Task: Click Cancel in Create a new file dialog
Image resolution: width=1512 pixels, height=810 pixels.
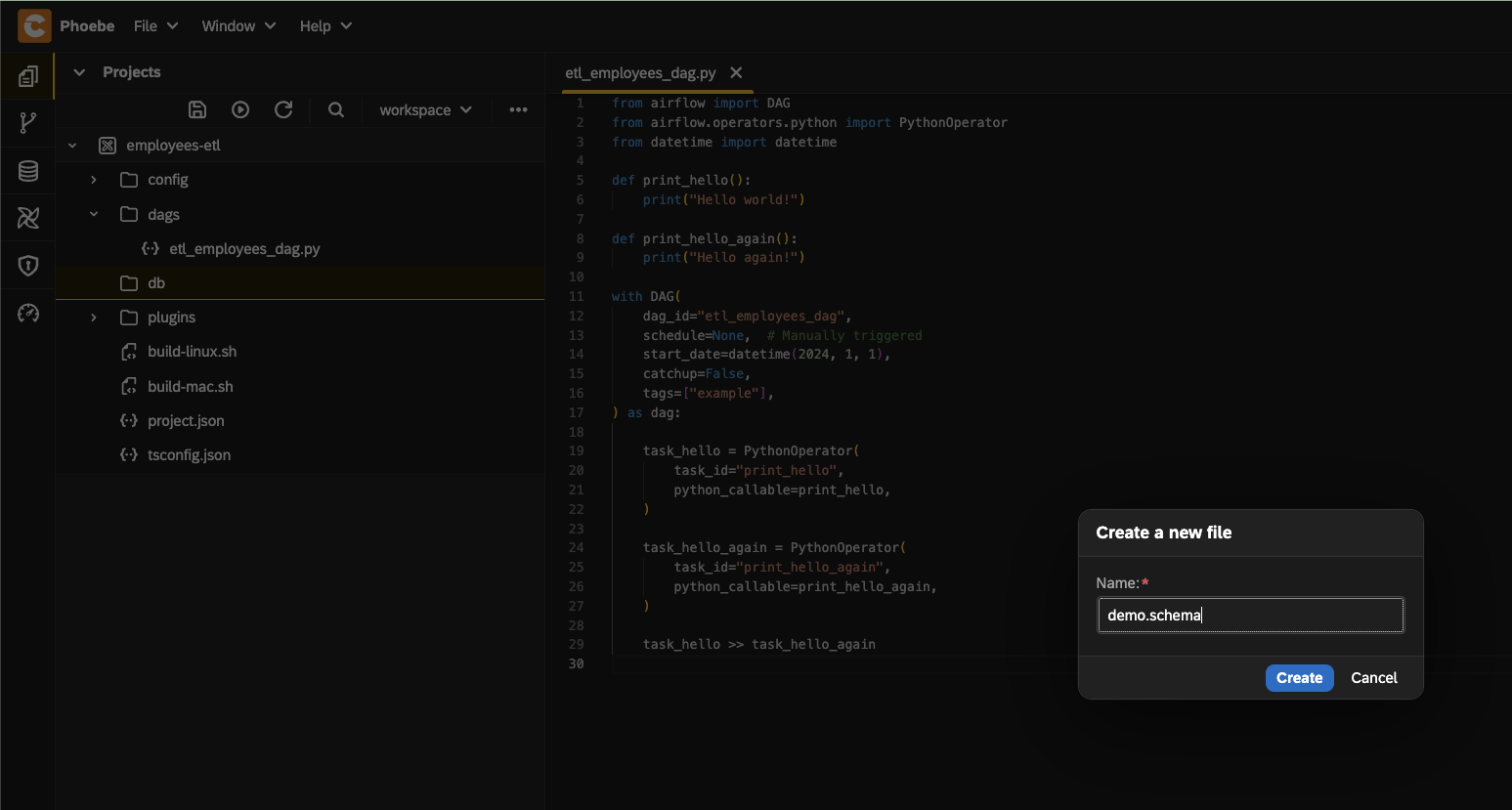Action: [x=1374, y=678]
